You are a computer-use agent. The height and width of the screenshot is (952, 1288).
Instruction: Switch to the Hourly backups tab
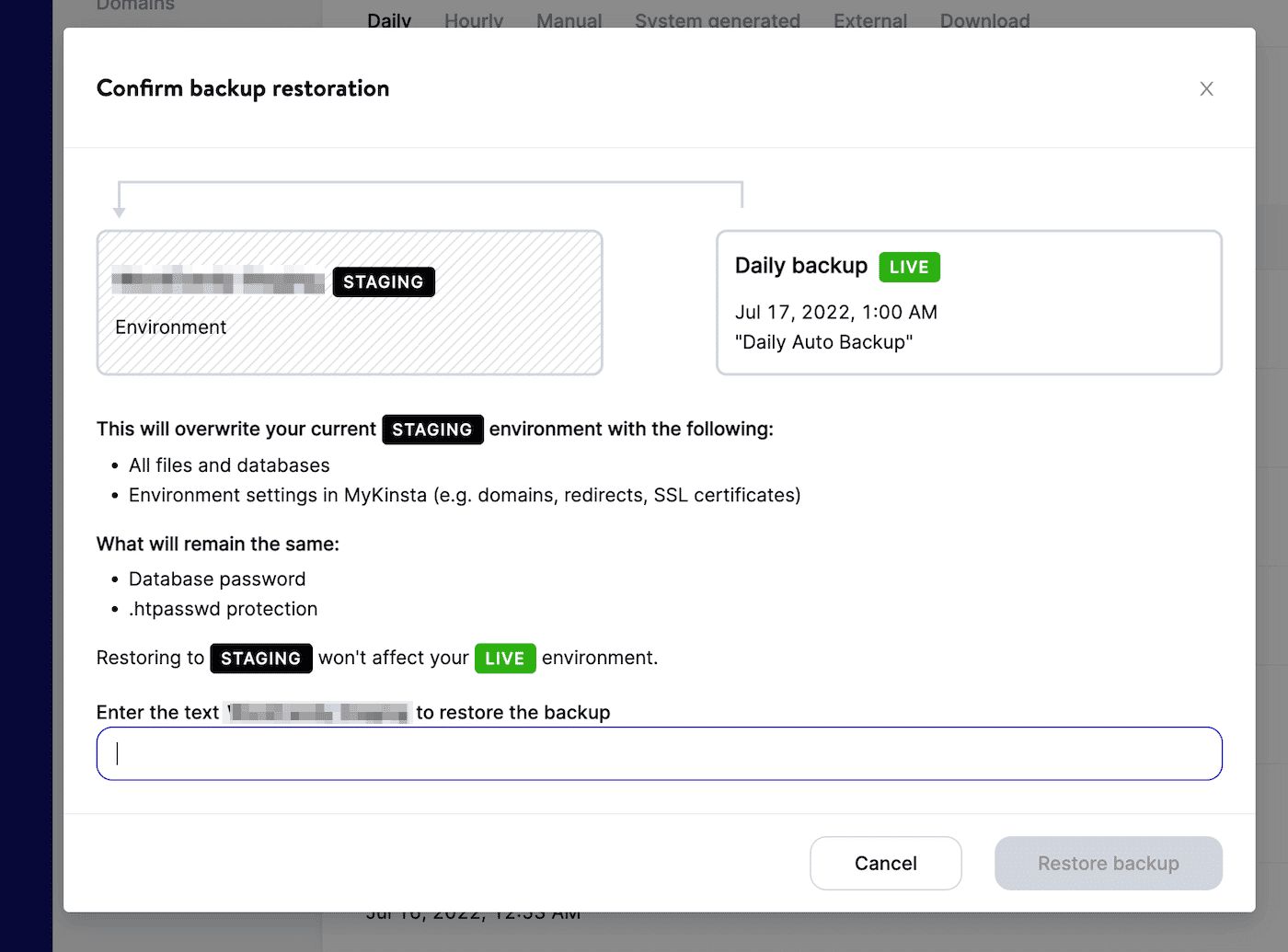click(x=473, y=20)
